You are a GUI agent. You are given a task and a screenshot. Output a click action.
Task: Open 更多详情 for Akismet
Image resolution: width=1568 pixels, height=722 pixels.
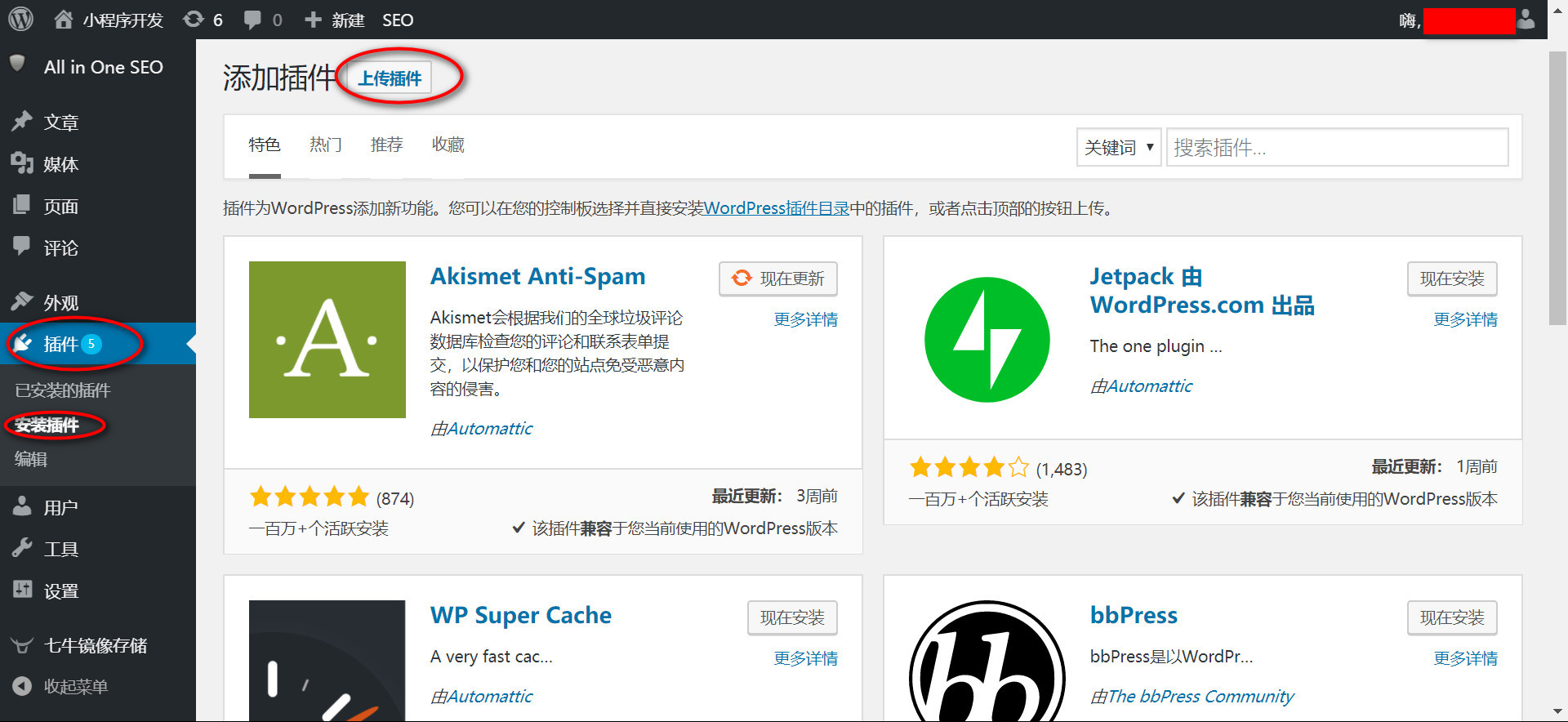point(806,319)
